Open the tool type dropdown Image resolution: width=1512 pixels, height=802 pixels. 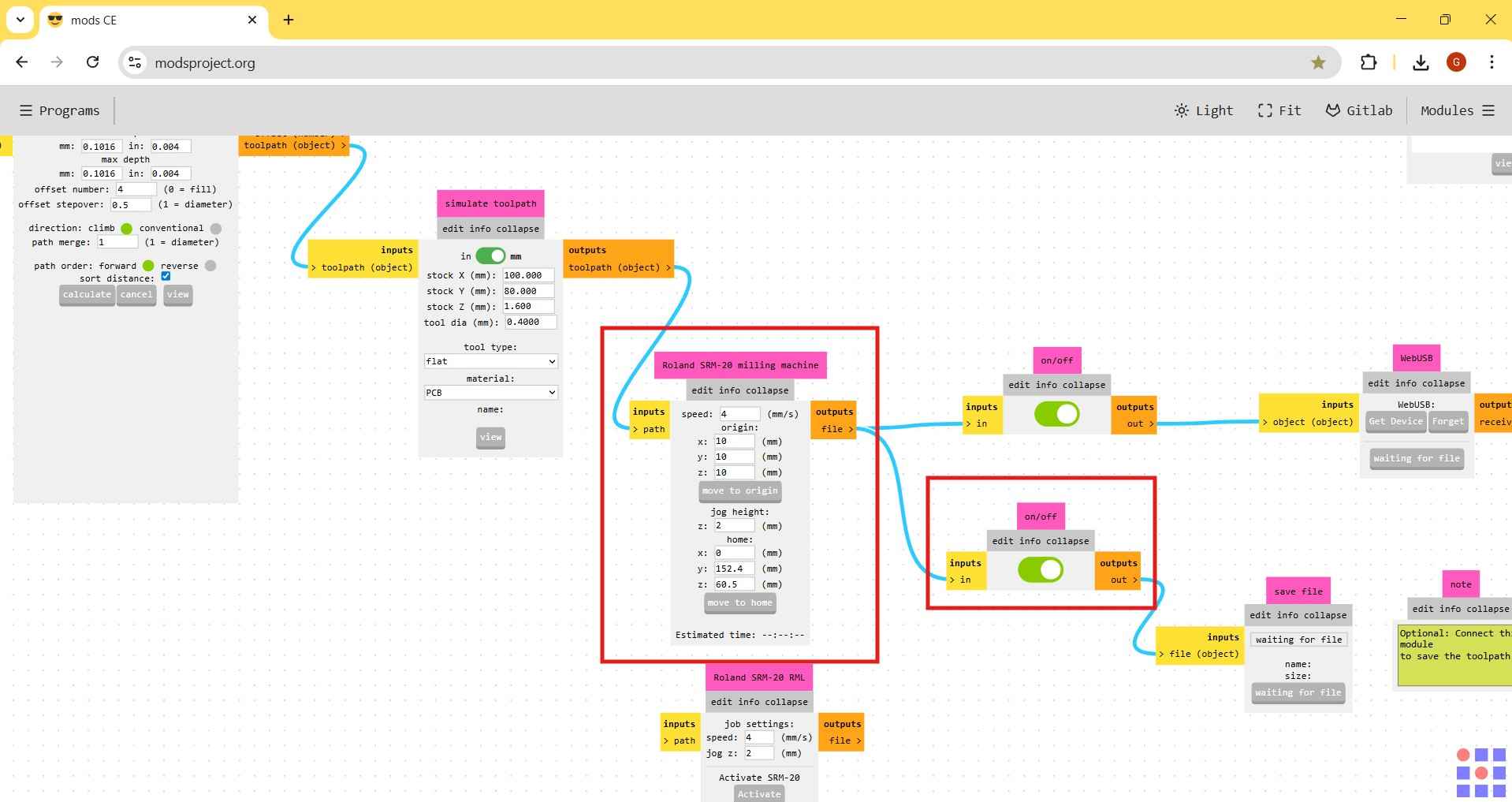coord(490,361)
